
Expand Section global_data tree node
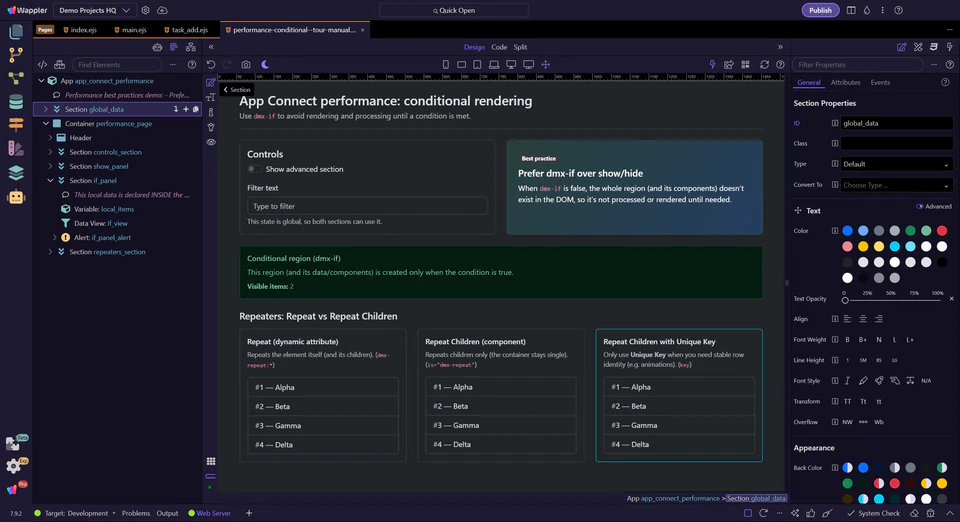pos(45,109)
